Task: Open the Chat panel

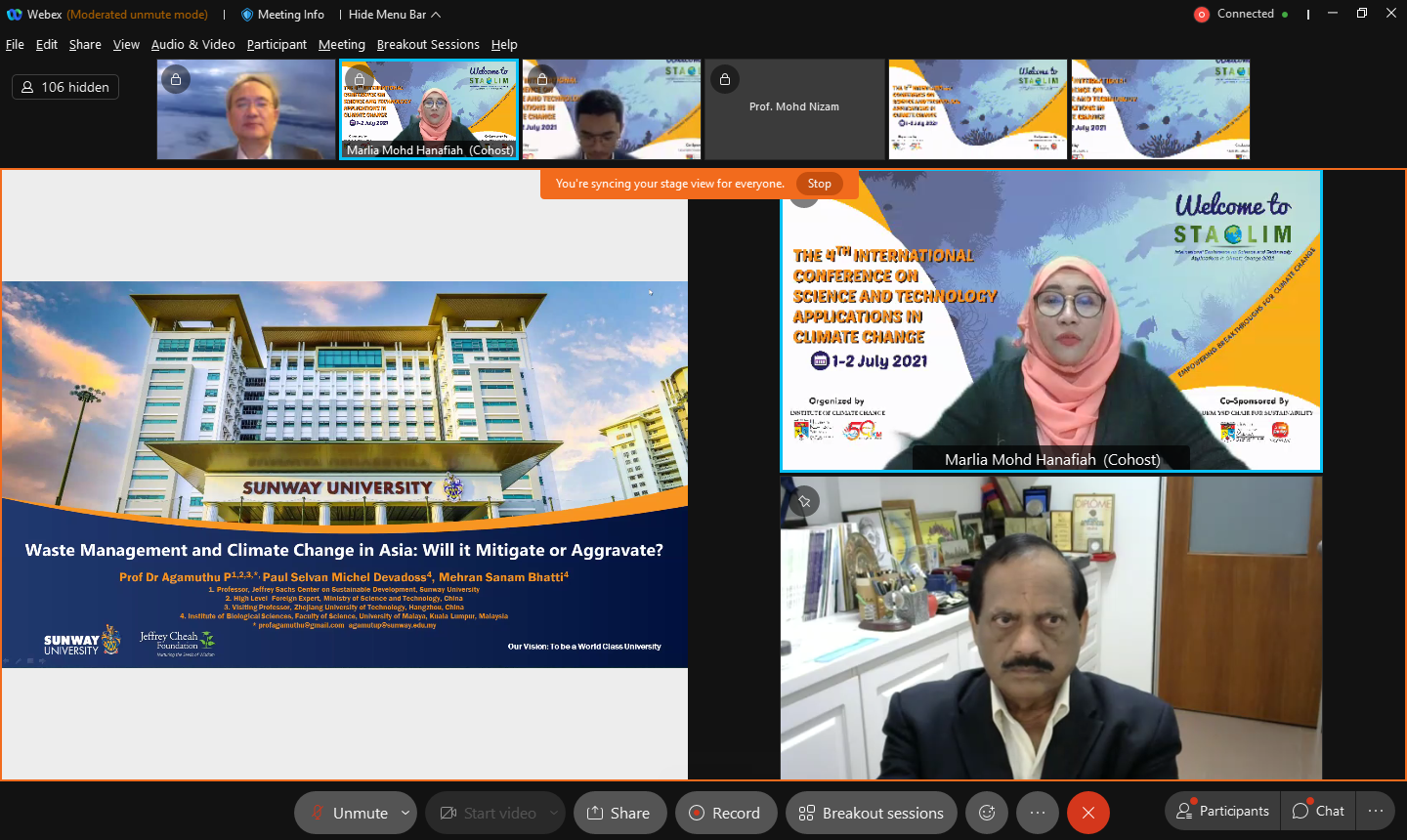Action: (1318, 811)
